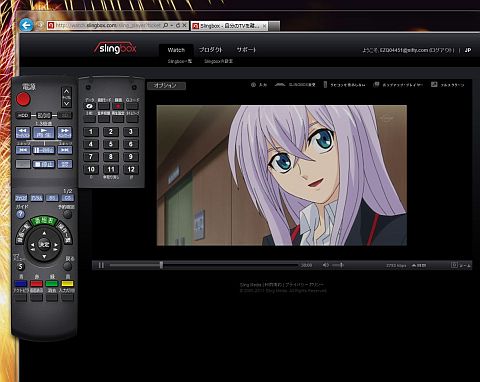Click the popup player icon
480x382 pixels.
click(376, 85)
